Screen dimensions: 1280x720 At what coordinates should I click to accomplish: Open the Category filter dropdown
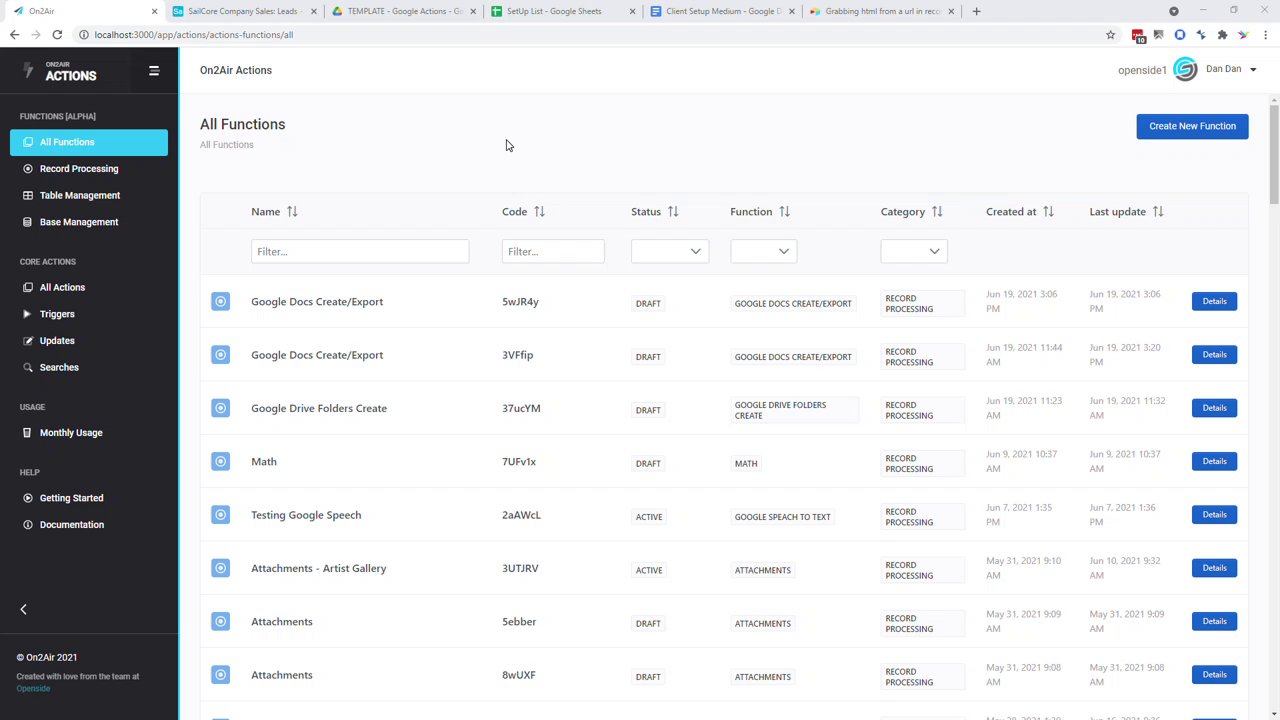[914, 251]
